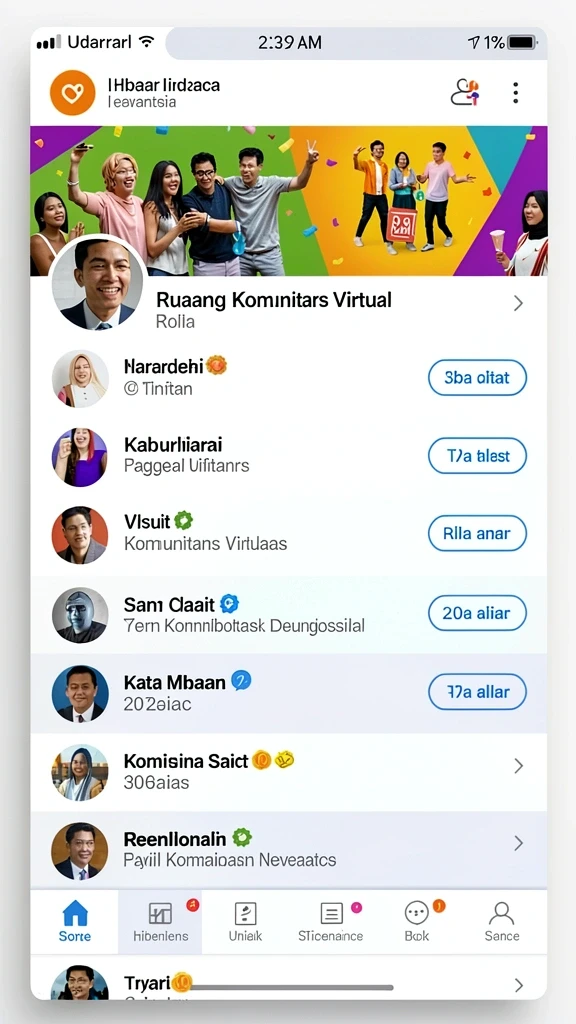Click the '3ba olitat' button for Narardehi

(477, 377)
